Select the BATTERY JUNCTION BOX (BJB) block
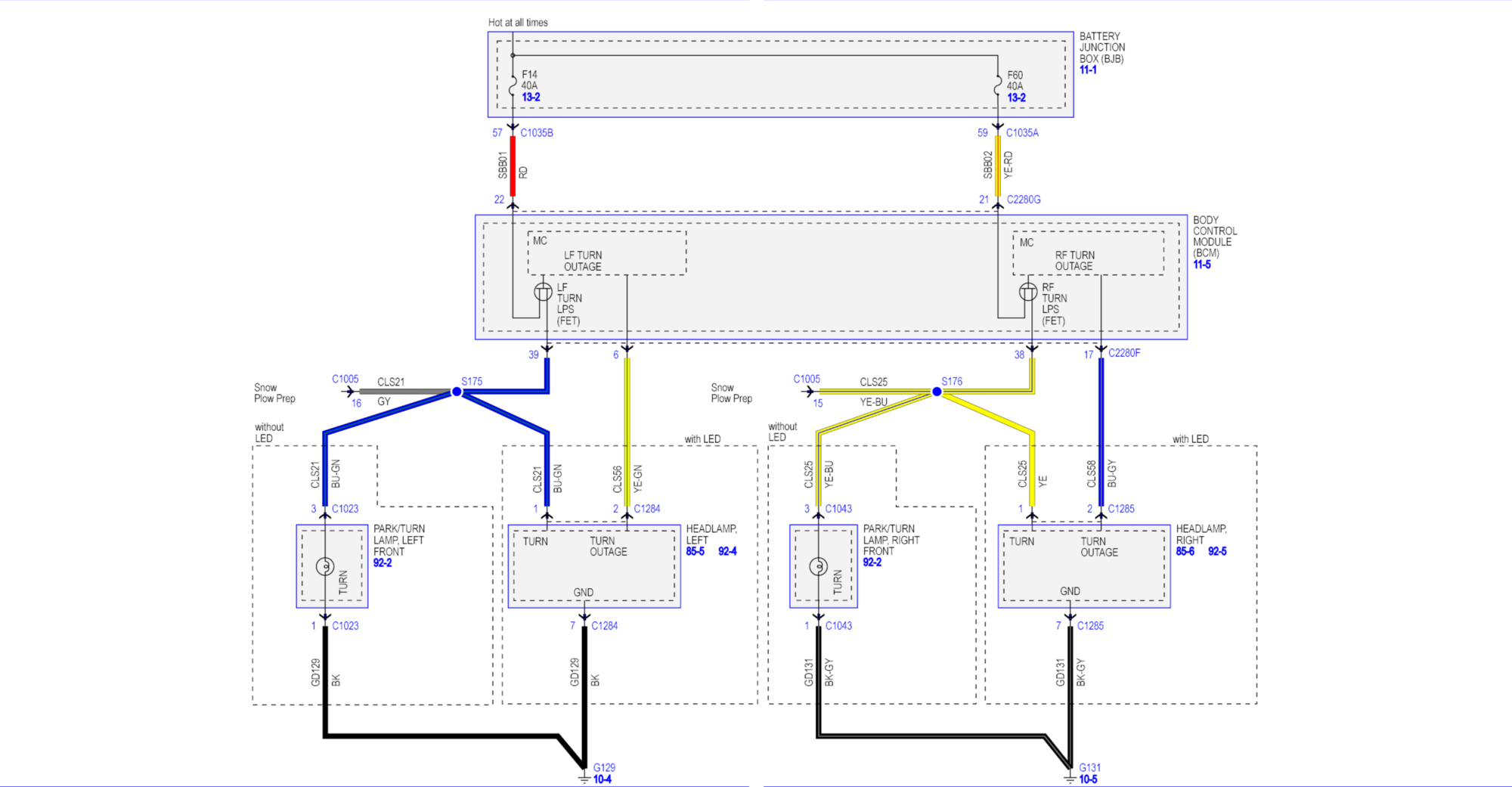Viewport: 1512px width, 787px height. (x=779, y=76)
